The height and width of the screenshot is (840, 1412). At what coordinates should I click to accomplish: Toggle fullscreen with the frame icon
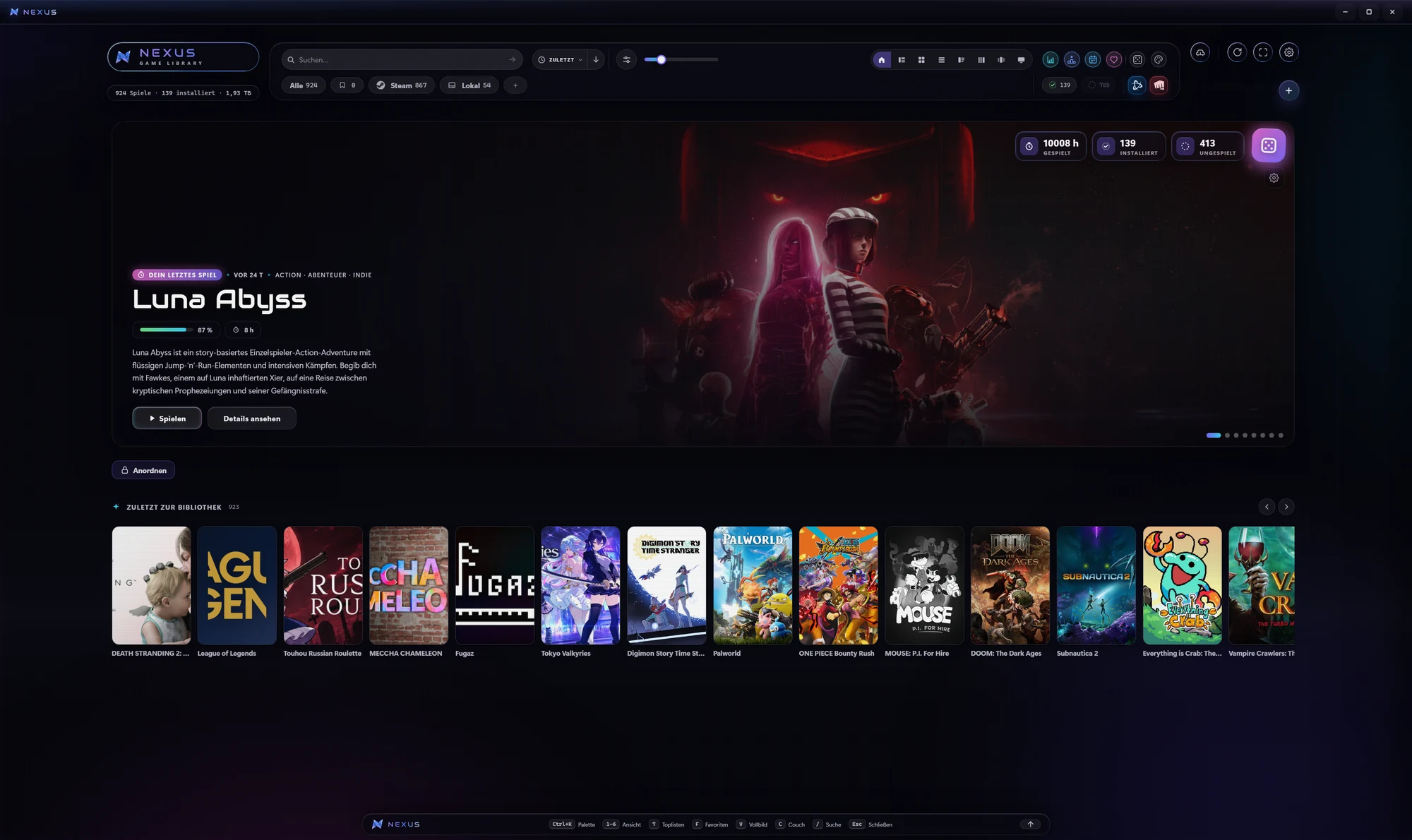click(x=1263, y=52)
